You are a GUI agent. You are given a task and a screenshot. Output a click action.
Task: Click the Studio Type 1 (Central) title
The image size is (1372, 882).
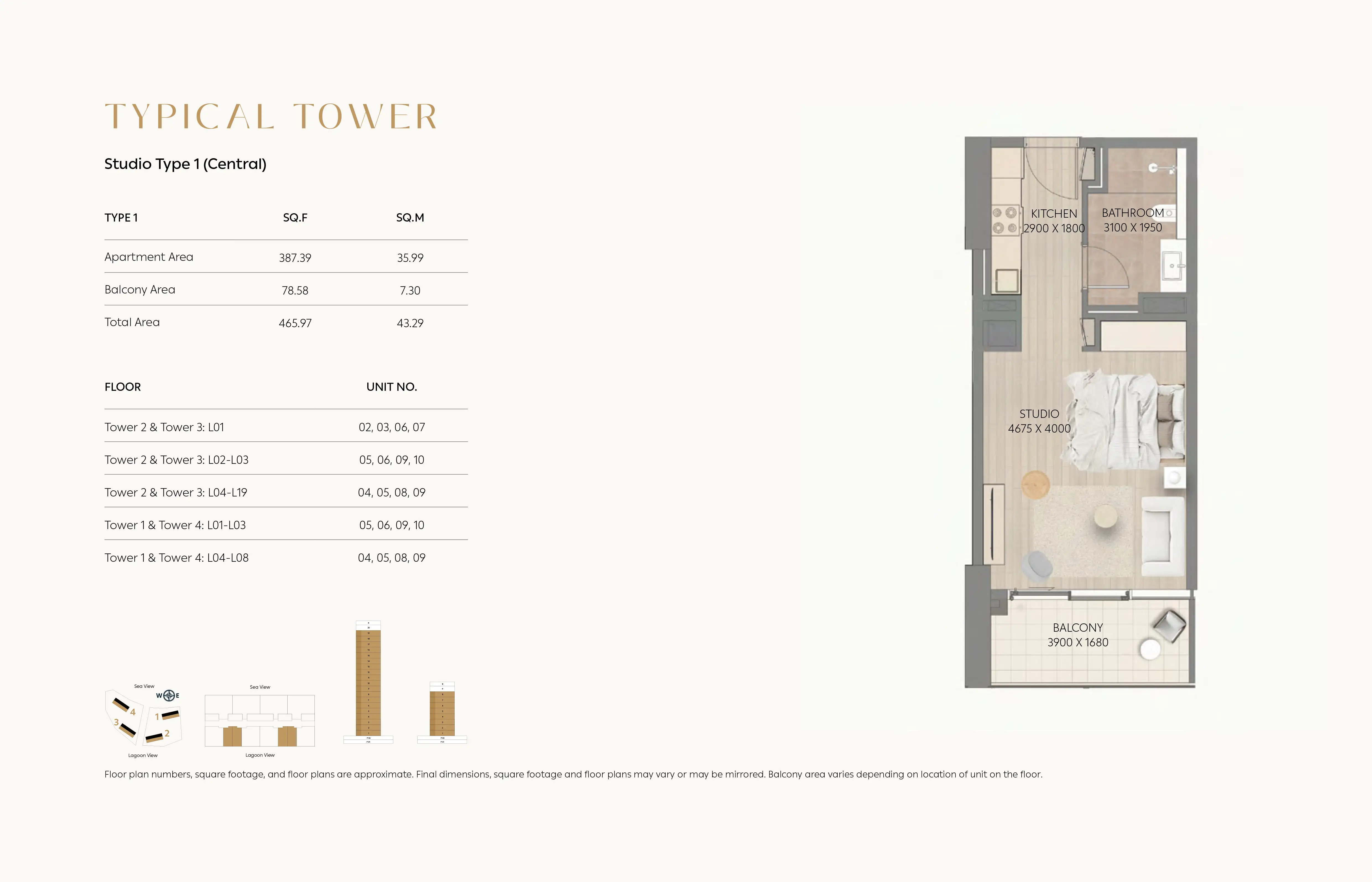(x=185, y=164)
